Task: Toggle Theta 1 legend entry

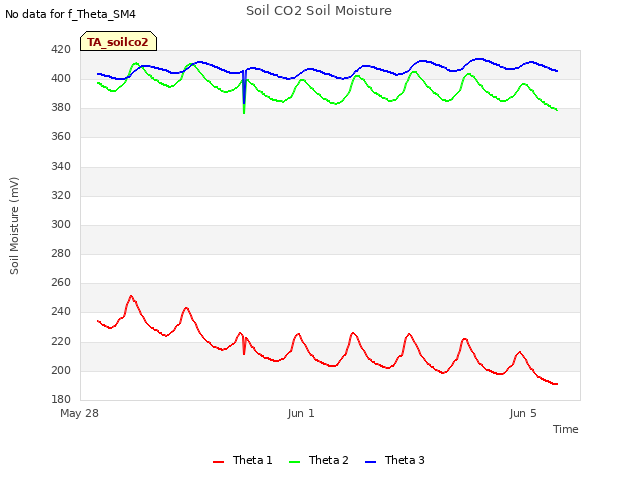Action: pos(243,460)
